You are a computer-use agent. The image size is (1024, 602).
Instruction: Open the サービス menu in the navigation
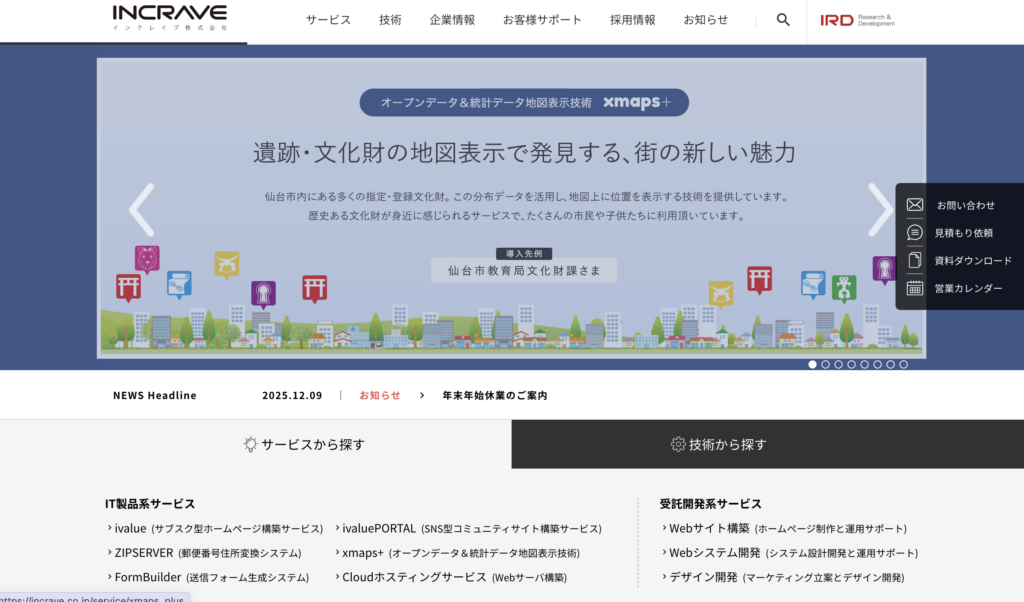point(328,20)
